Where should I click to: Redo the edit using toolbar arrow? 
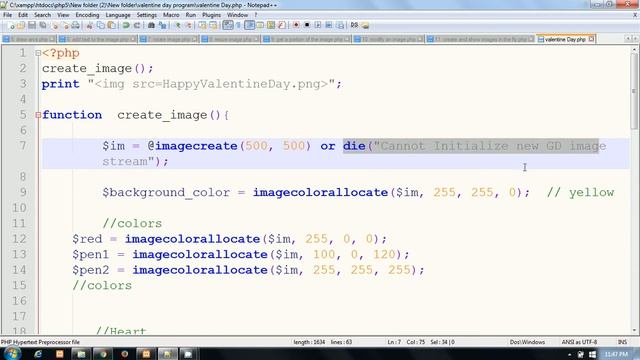137,25
